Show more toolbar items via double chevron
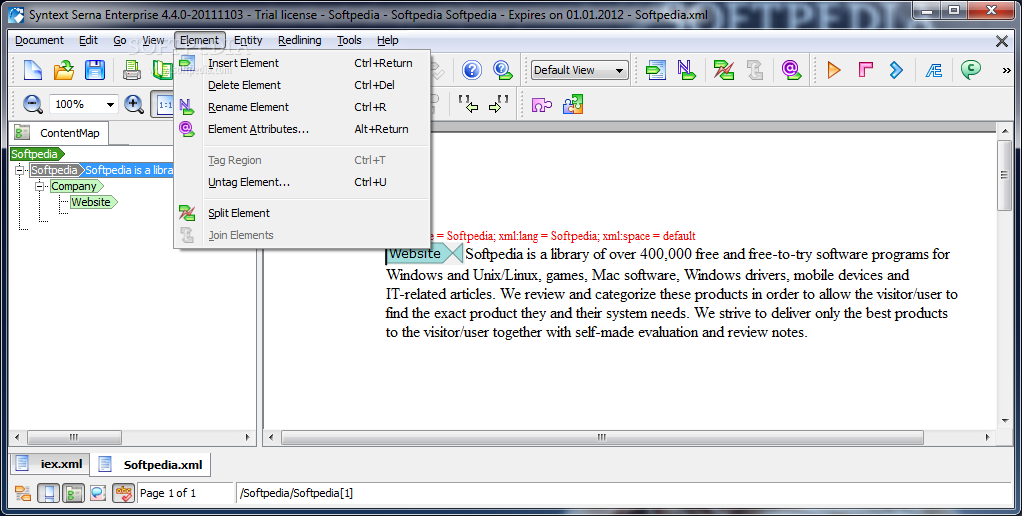Viewport: 1022px width, 516px height. tap(1006, 70)
